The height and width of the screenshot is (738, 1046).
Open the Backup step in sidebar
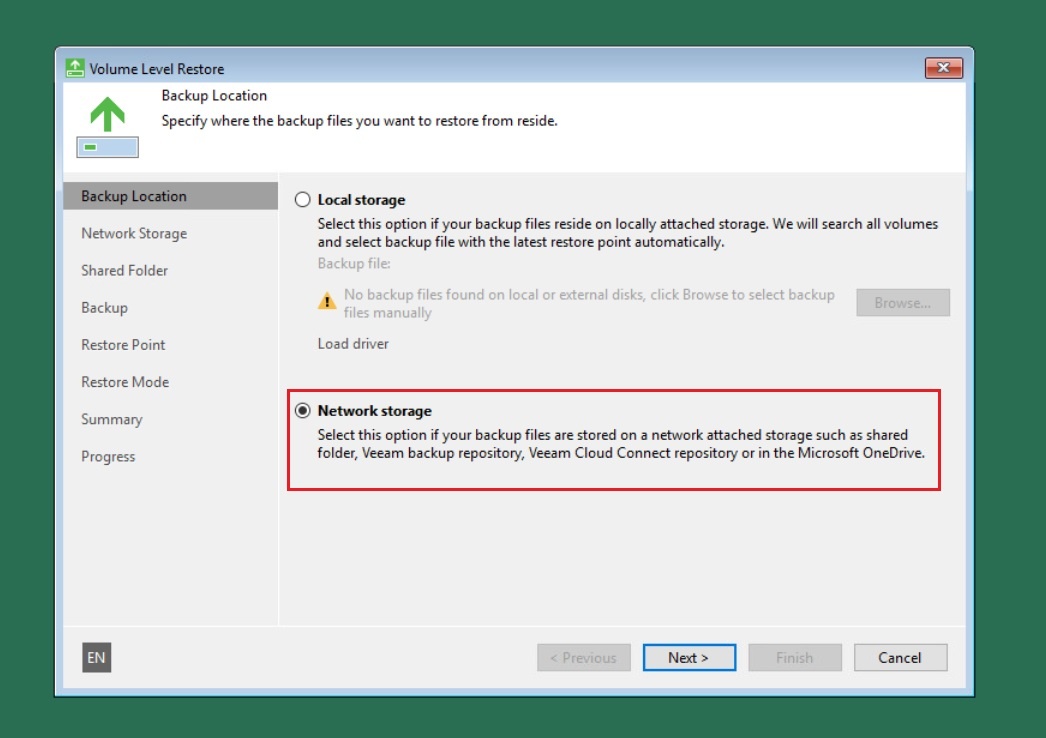[x=104, y=308]
